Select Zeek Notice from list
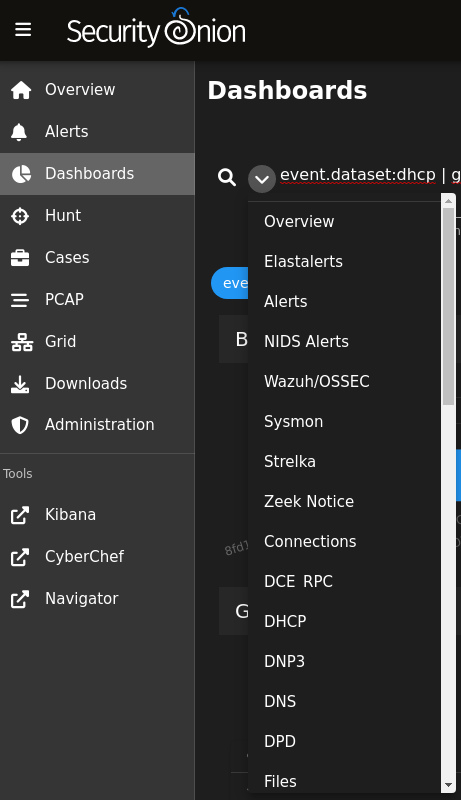The image size is (461, 800). [344, 502]
